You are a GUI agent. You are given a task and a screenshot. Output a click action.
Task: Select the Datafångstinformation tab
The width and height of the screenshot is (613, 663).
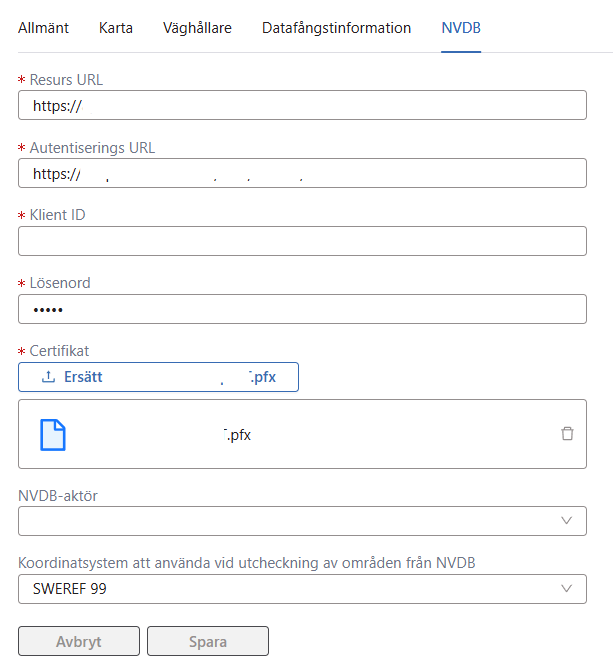click(336, 28)
